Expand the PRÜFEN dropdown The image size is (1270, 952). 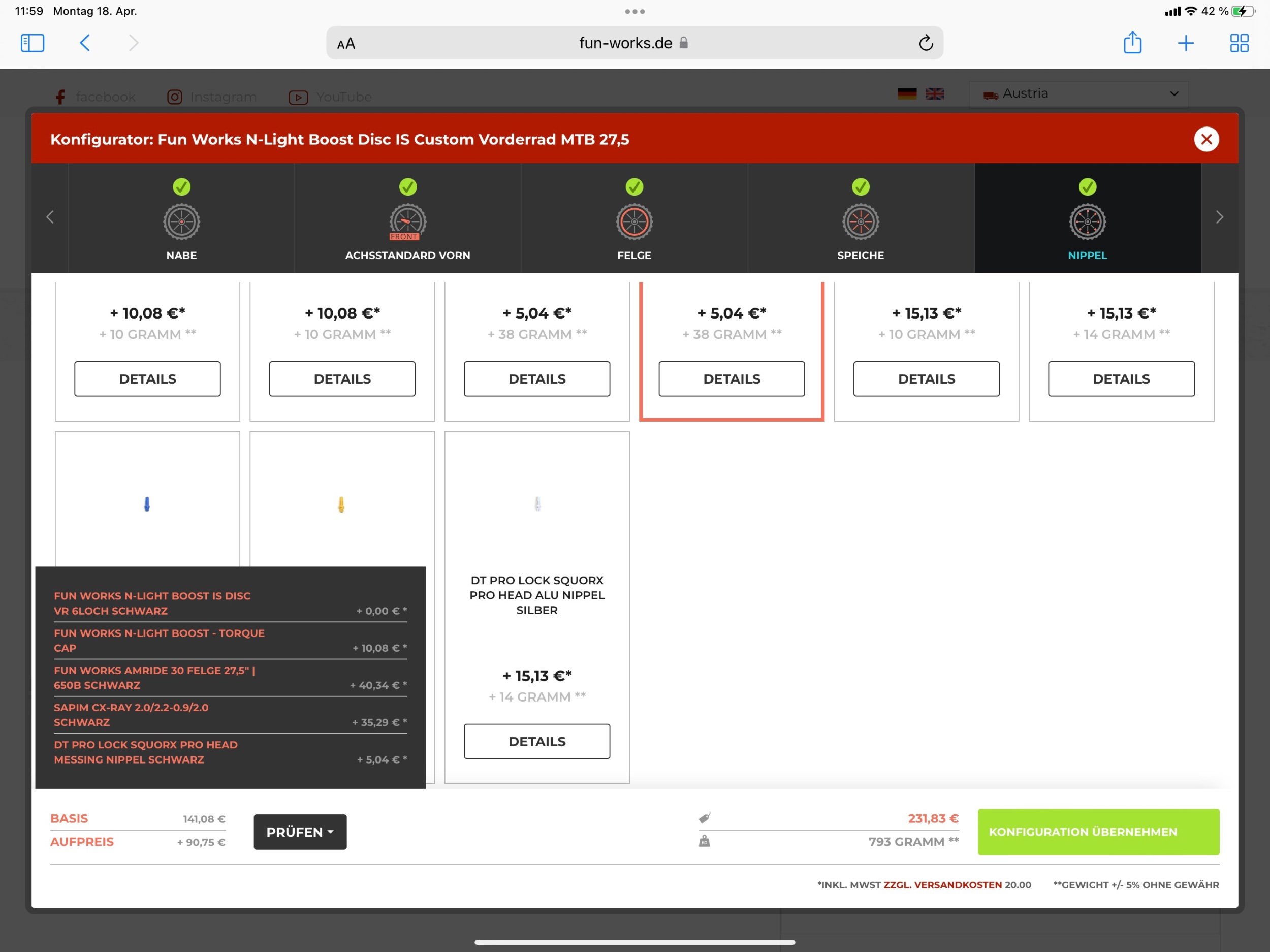tap(300, 832)
